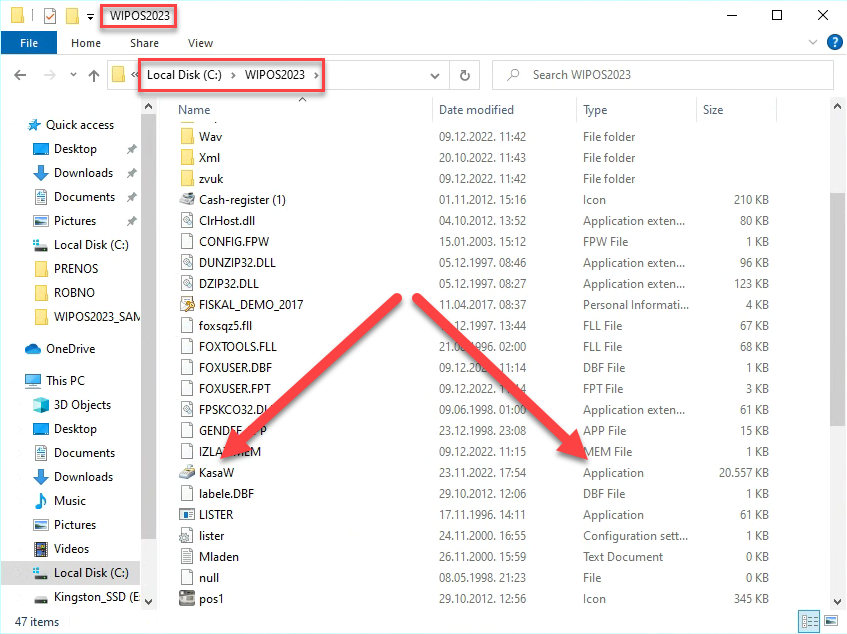Open 3D Objects in navigation pane
This screenshot has height=634, width=847.
(x=82, y=405)
